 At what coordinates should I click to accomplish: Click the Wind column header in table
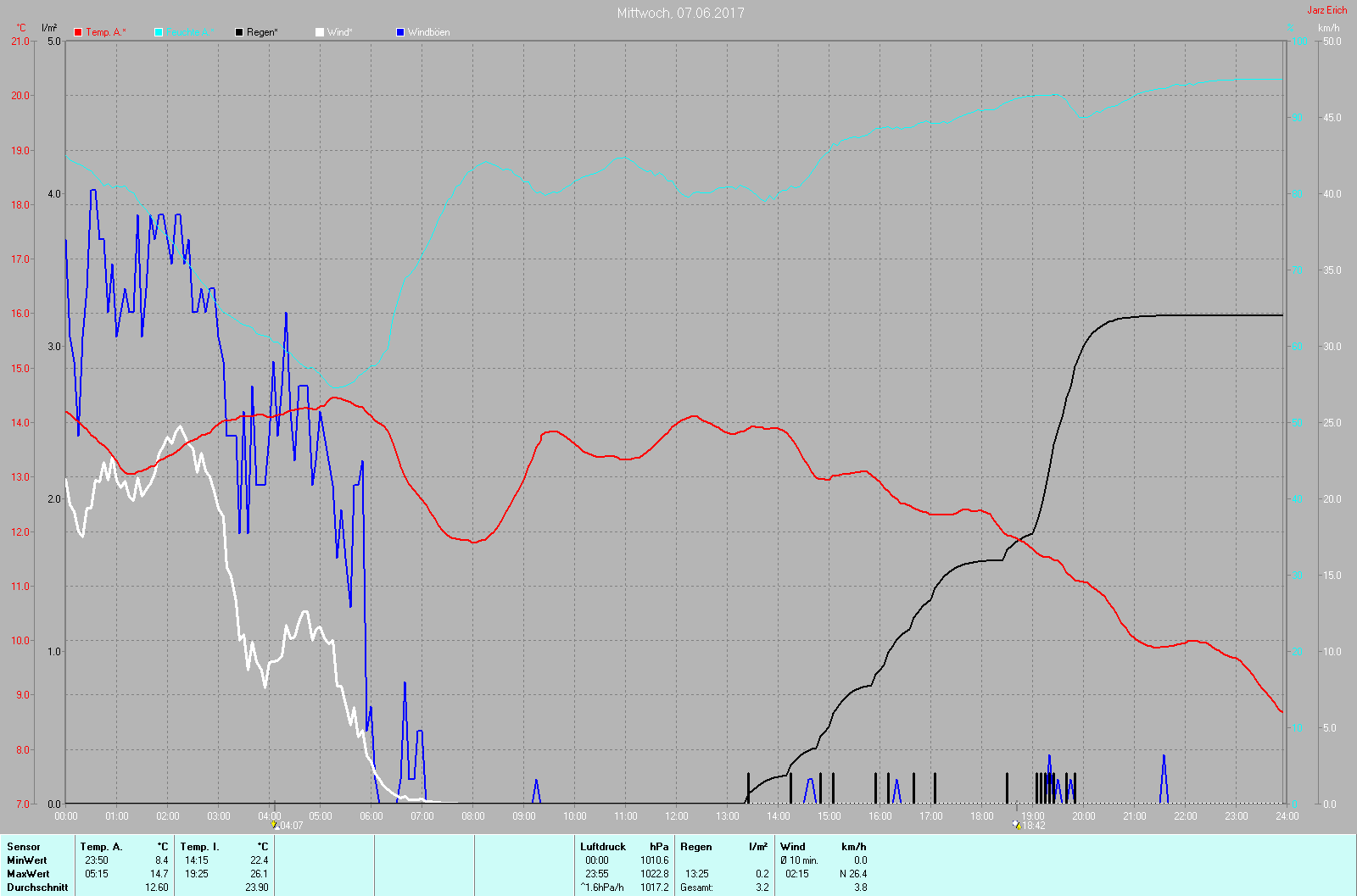[792, 846]
